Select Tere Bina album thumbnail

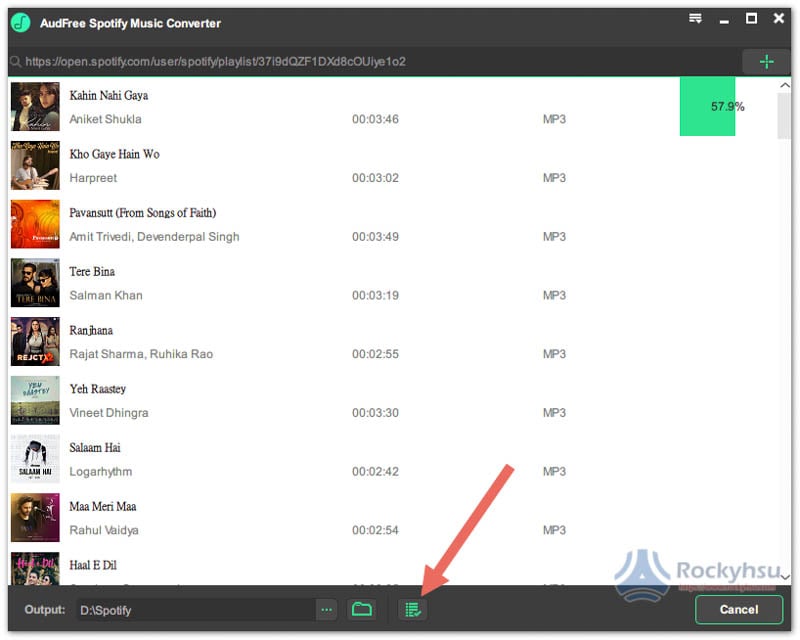pos(35,283)
